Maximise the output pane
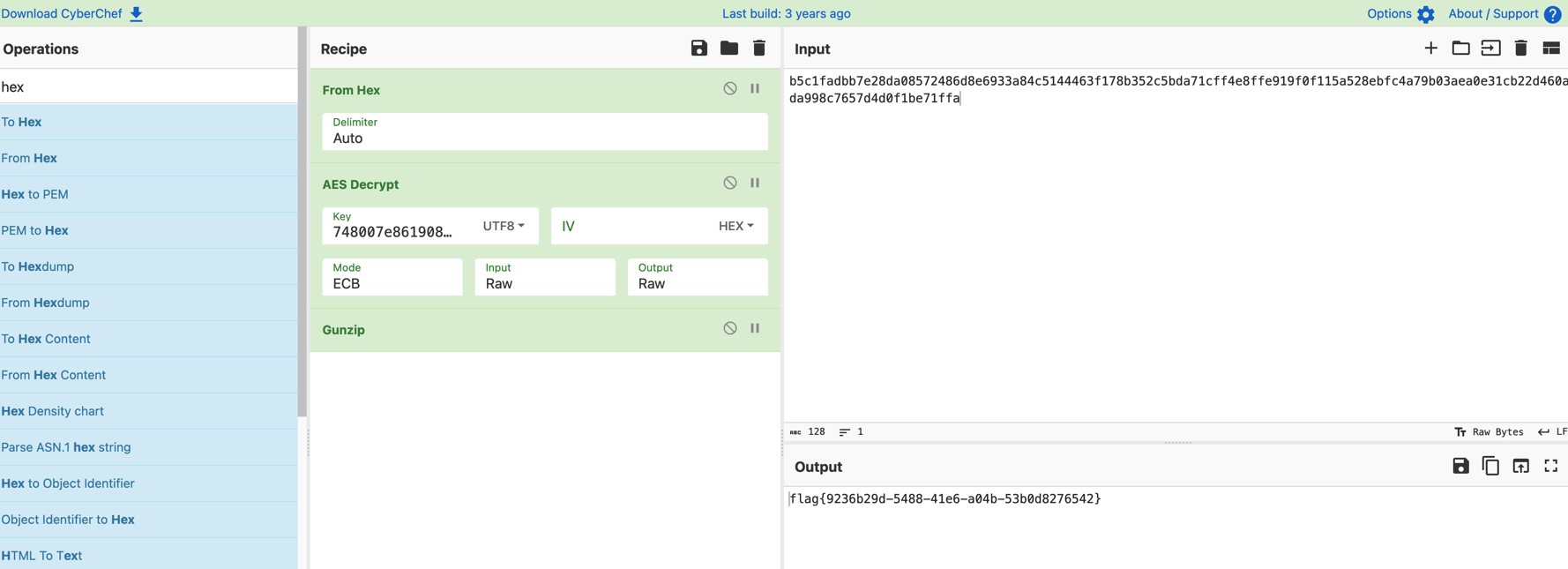Viewport: 1568px width, 569px height. [1550, 466]
